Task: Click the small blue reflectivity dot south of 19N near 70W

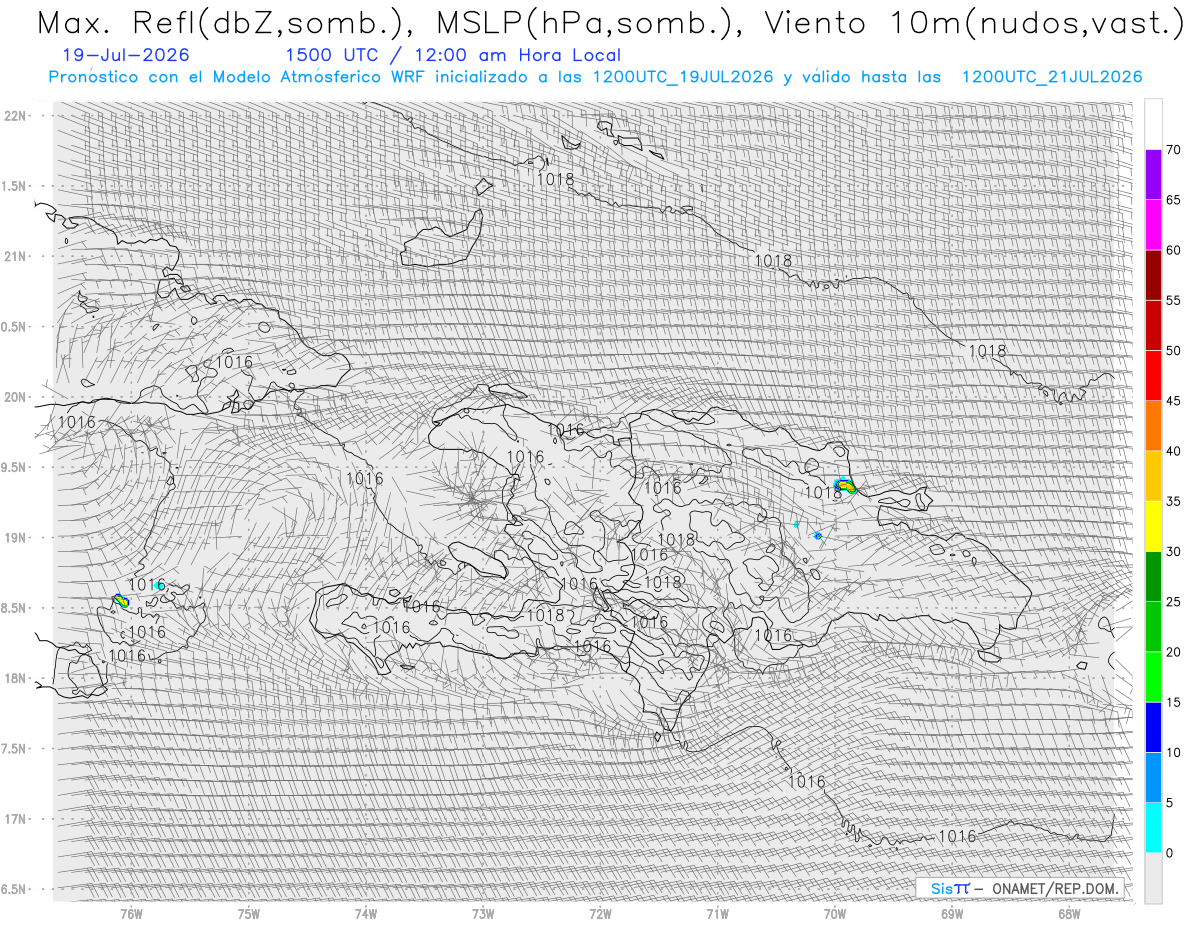Action: (818, 536)
